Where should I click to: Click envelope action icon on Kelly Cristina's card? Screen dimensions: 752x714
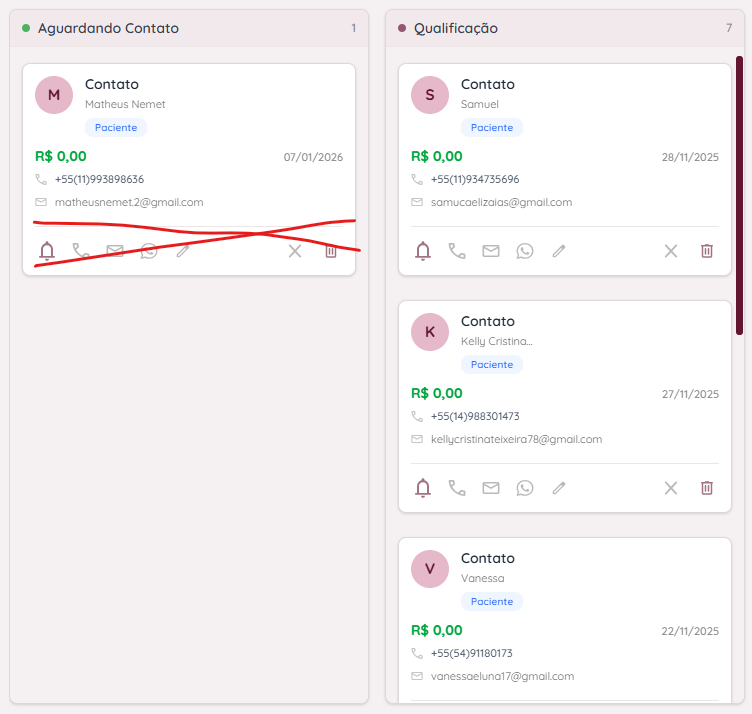point(491,488)
